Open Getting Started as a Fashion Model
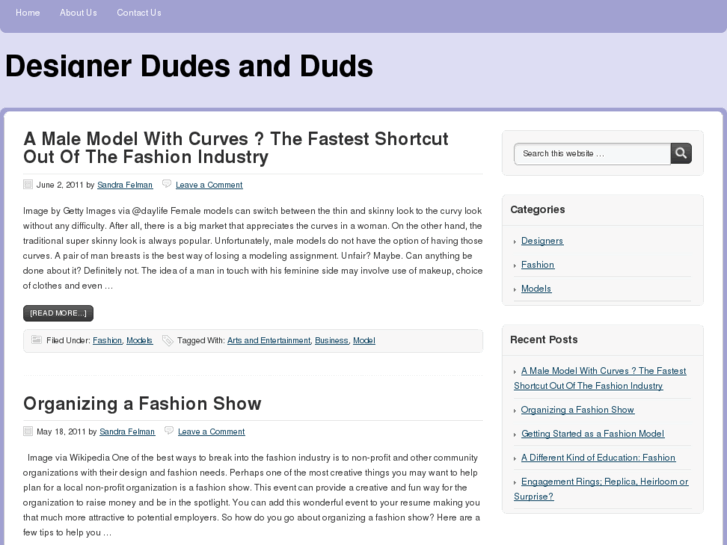The image size is (727, 545). point(593,434)
